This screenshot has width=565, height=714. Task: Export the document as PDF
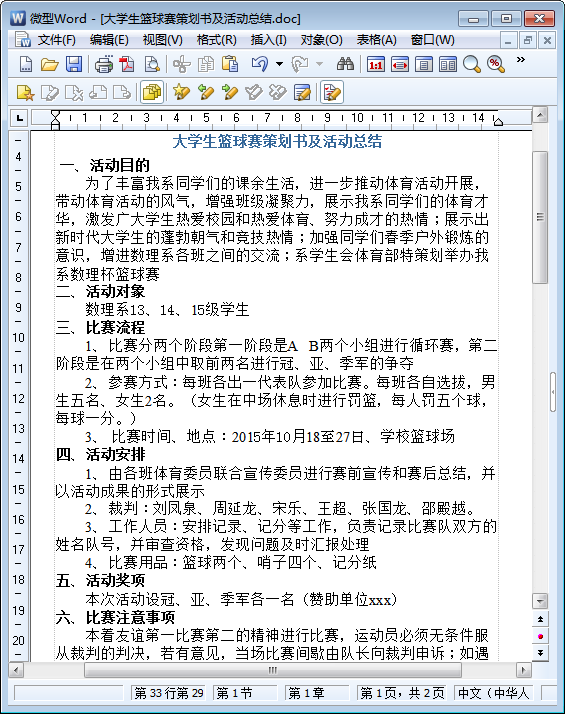(127, 64)
